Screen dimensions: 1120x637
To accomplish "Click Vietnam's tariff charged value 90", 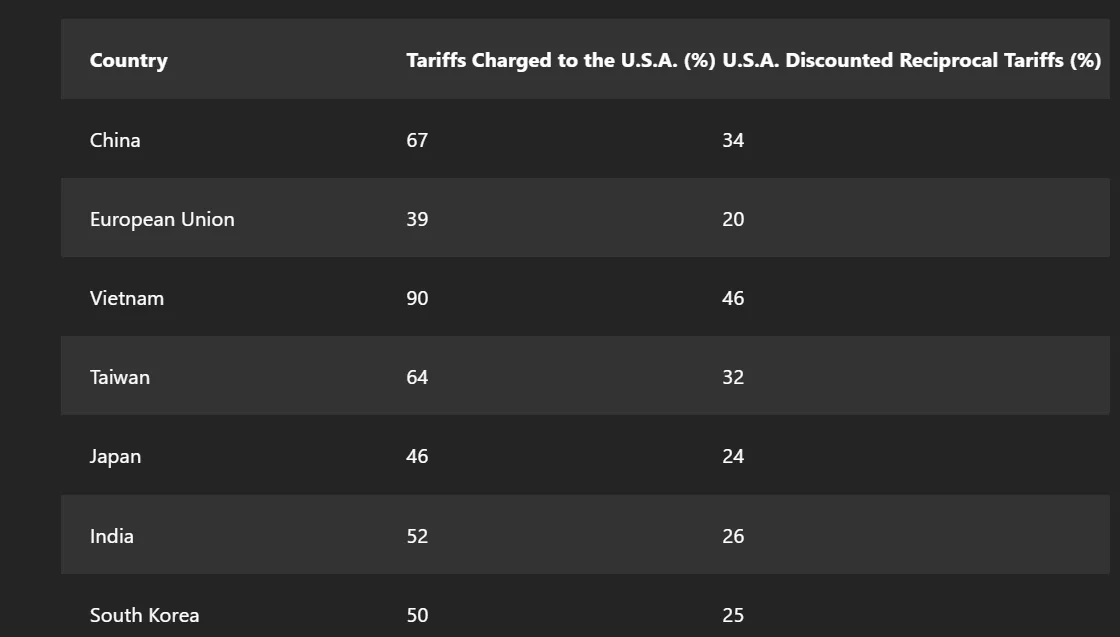I will click(x=417, y=298).
